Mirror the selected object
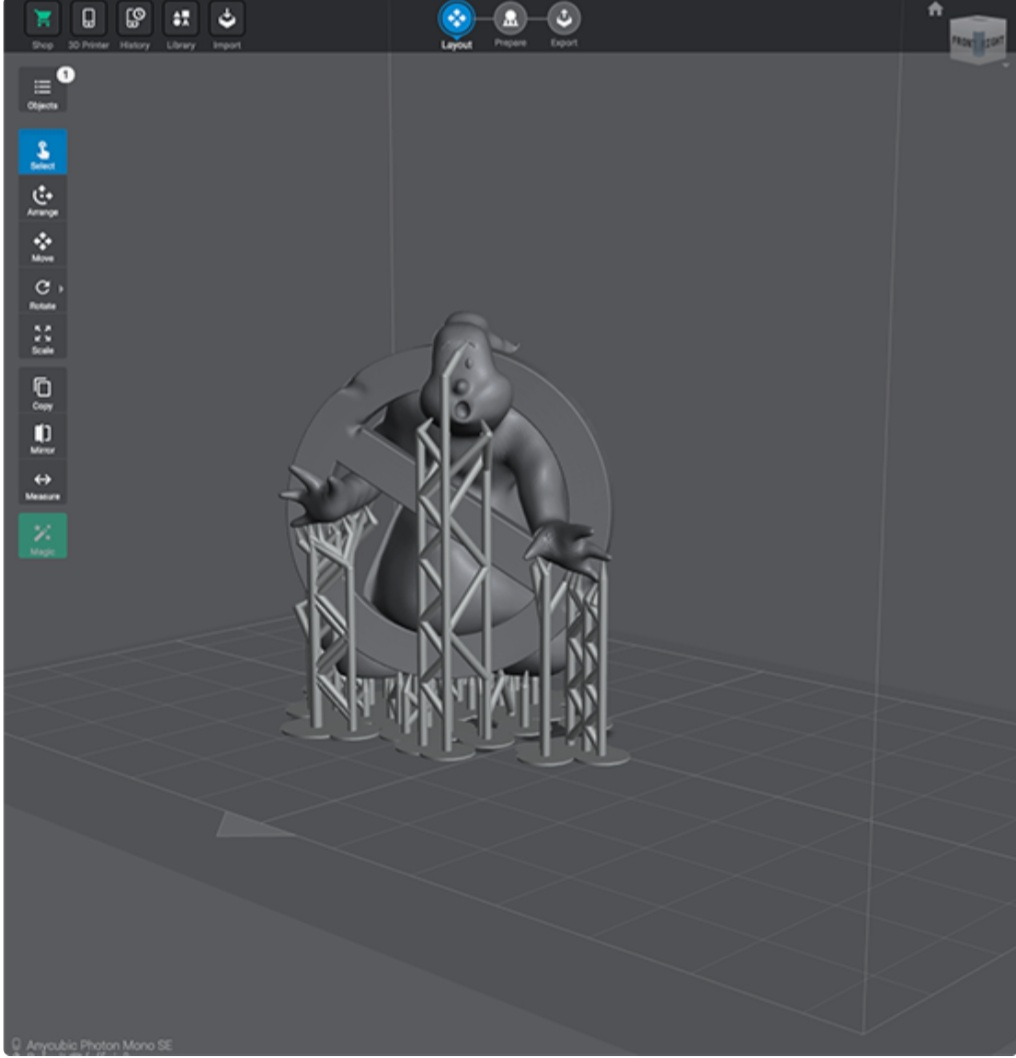This screenshot has height=1058, width=1016. click(x=43, y=437)
